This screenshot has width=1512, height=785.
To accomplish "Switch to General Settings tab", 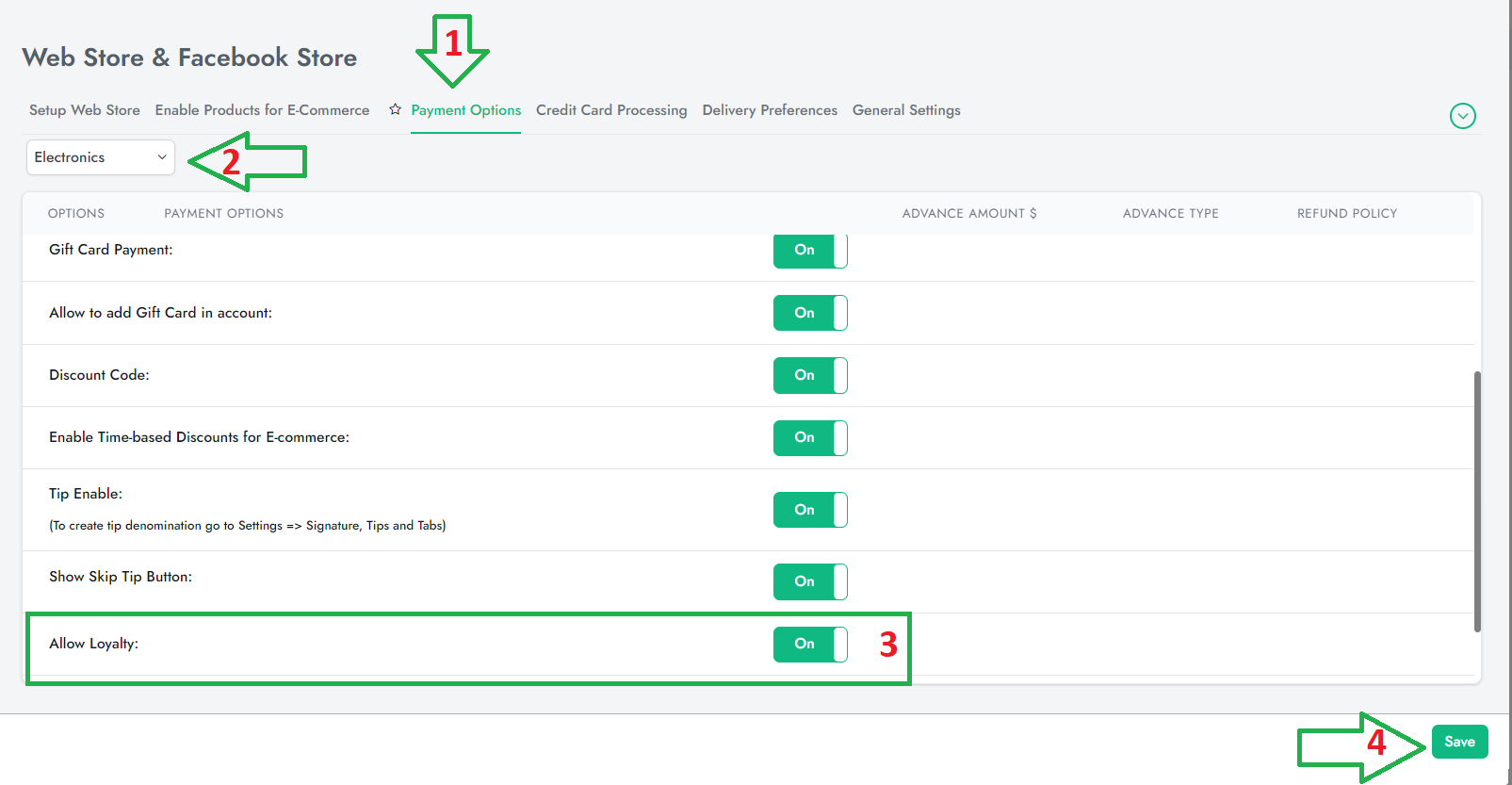I will click(905, 110).
